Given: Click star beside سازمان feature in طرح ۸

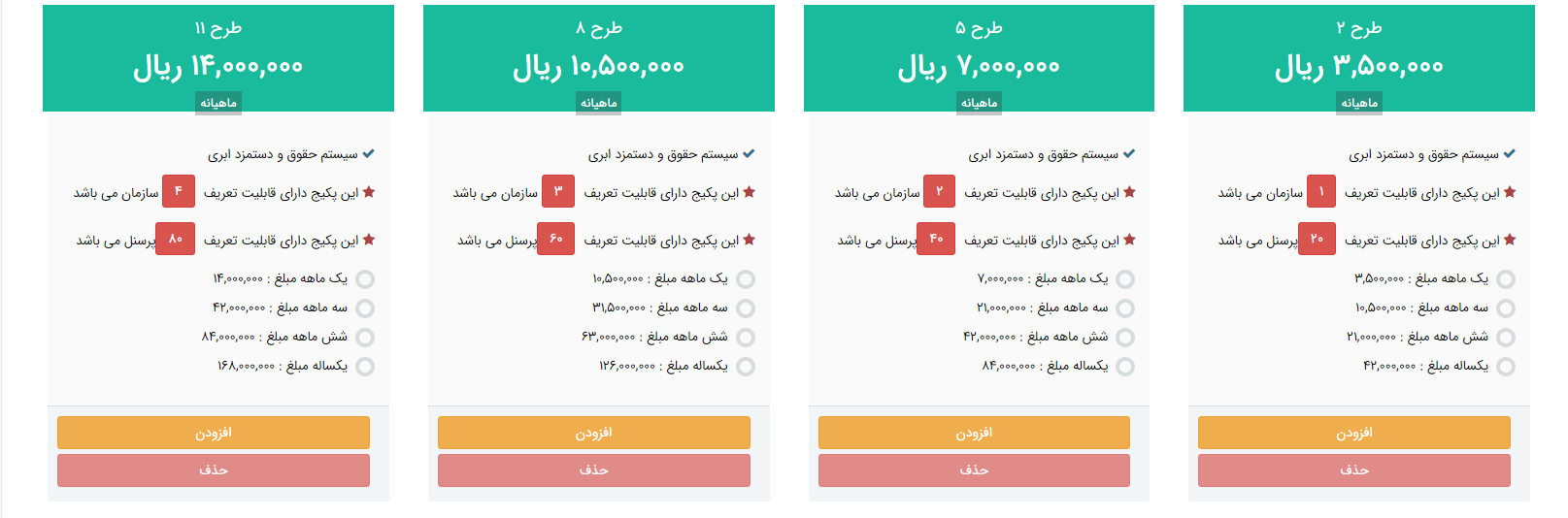Looking at the screenshot, I should (749, 192).
